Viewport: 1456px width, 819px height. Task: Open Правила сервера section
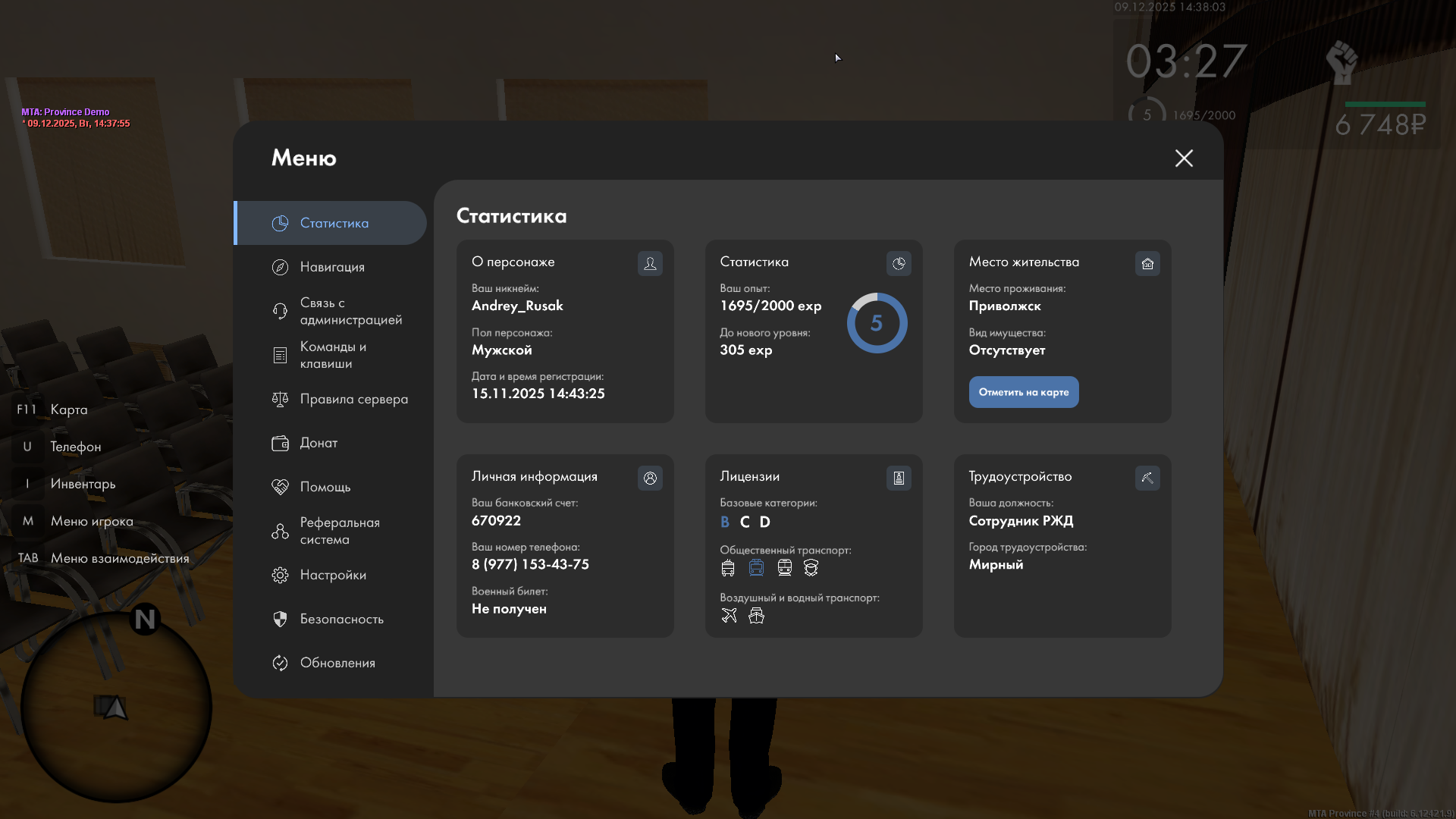point(353,399)
